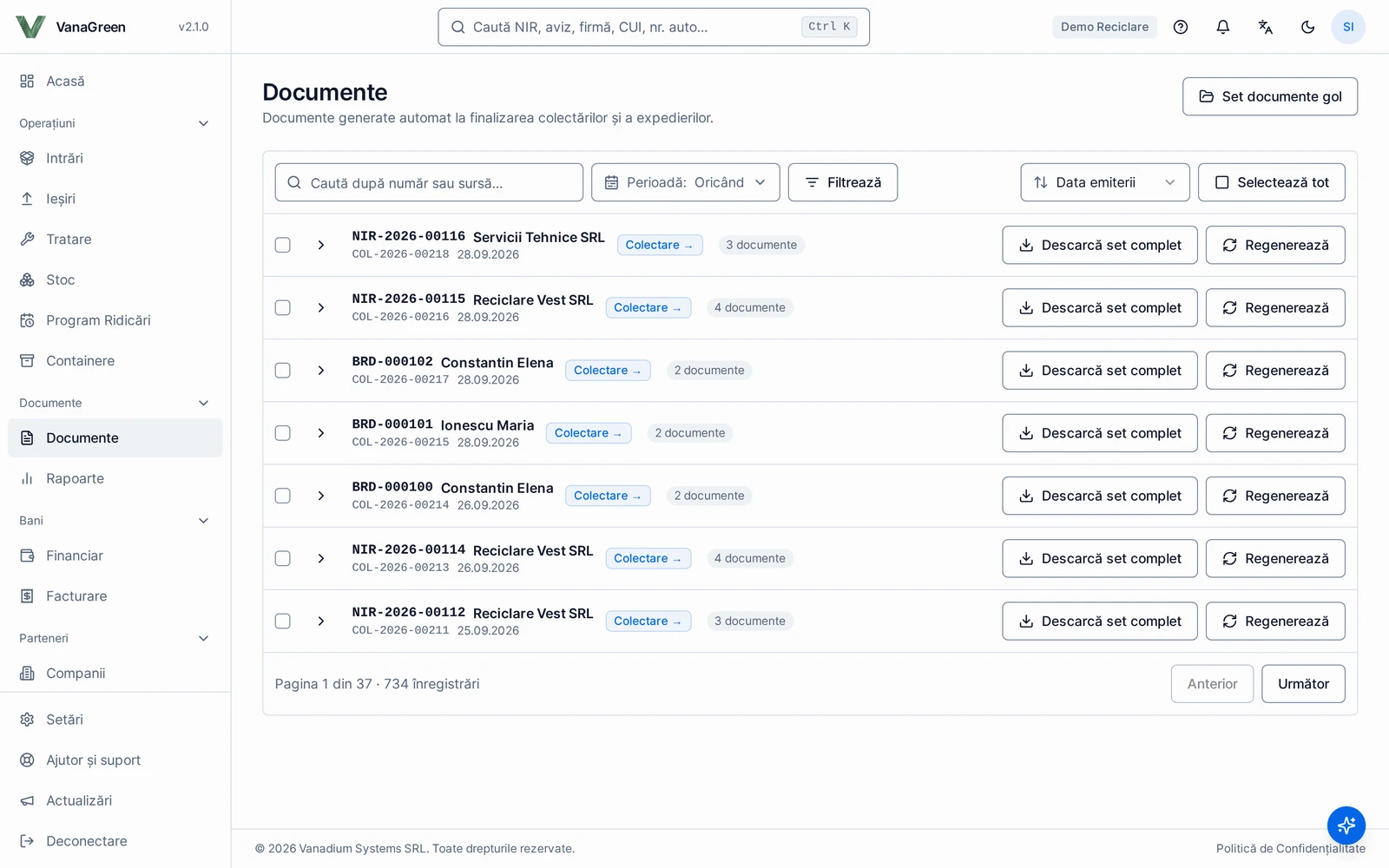
Task: Open Rapoarte page
Action: [x=115, y=478]
